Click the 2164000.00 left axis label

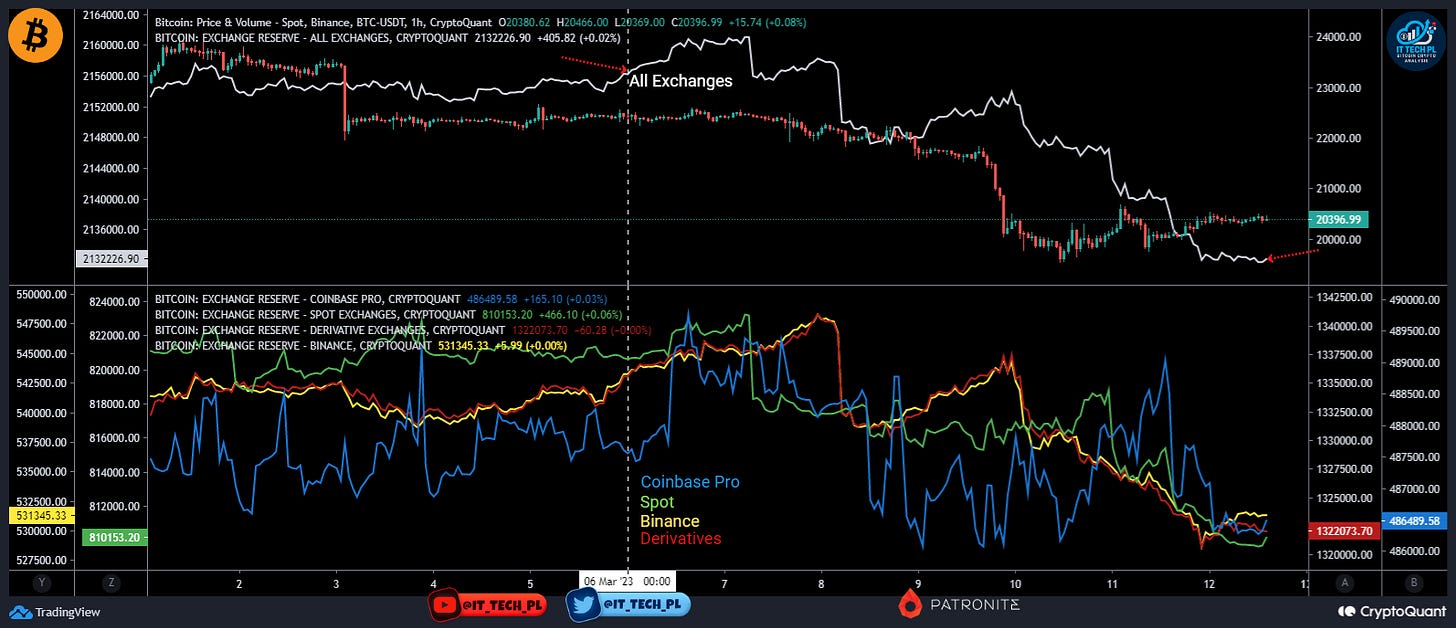(110, 16)
